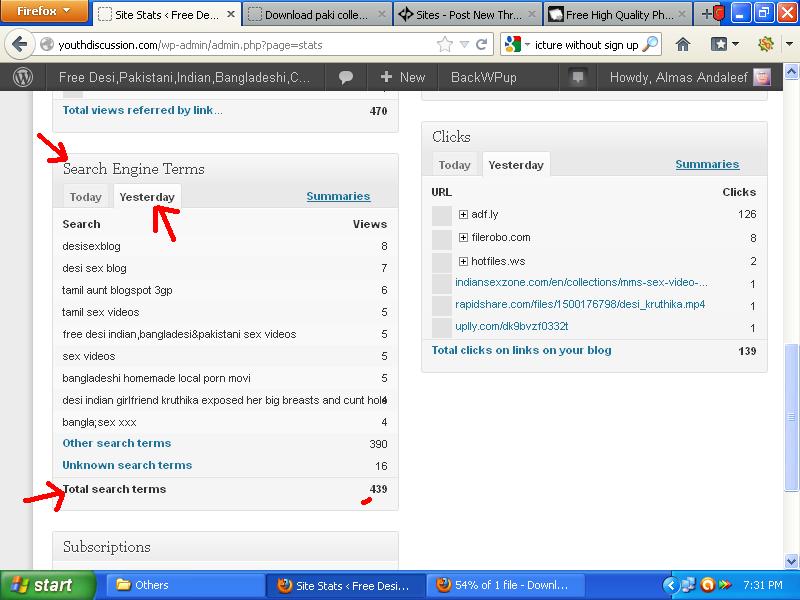Click the search magnifier icon
Viewport: 800px width, 600px height.
pyautogui.click(x=650, y=45)
